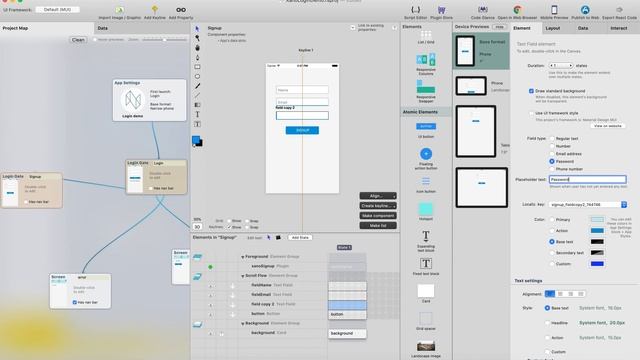This screenshot has width=640, height=360.
Task: Click the Add State button
Action: coord(300,238)
